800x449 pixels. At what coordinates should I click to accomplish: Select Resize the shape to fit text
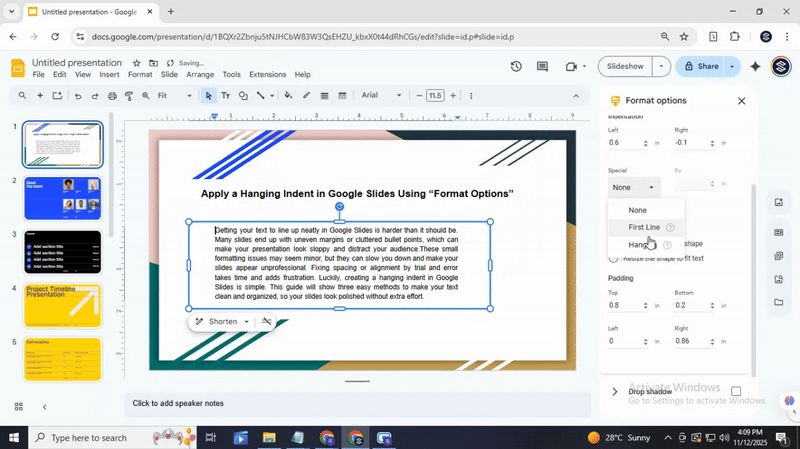coord(614,258)
